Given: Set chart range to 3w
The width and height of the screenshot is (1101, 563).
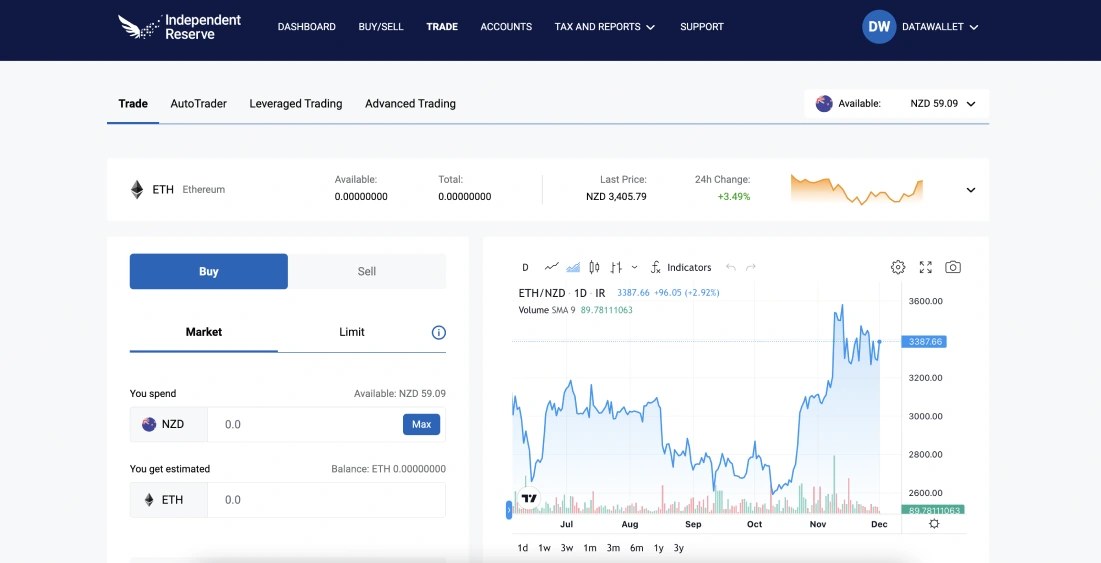Looking at the screenshot, I should [567, 548].
